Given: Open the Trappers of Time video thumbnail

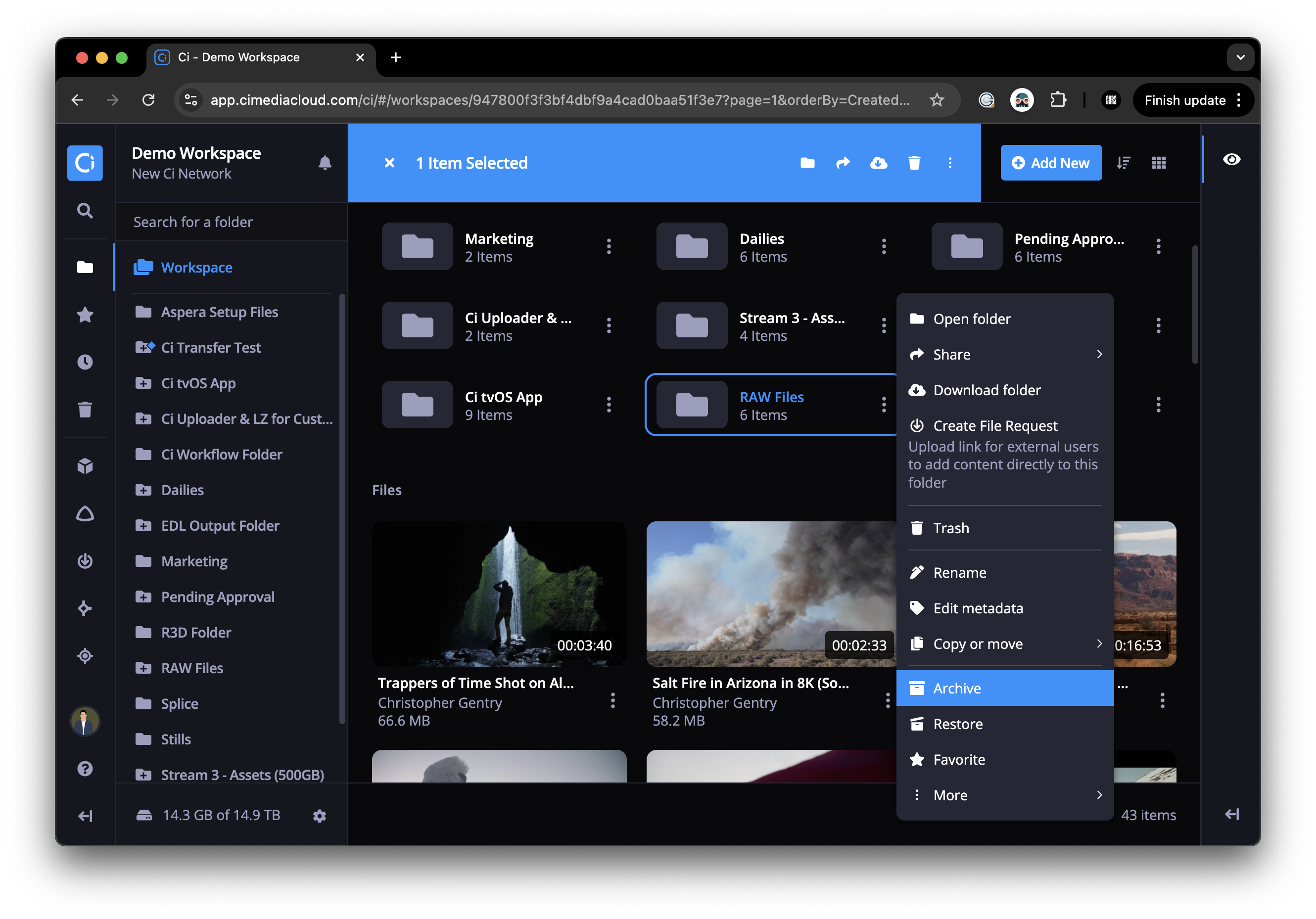Looking at the screenshot, I should point(499,594).
